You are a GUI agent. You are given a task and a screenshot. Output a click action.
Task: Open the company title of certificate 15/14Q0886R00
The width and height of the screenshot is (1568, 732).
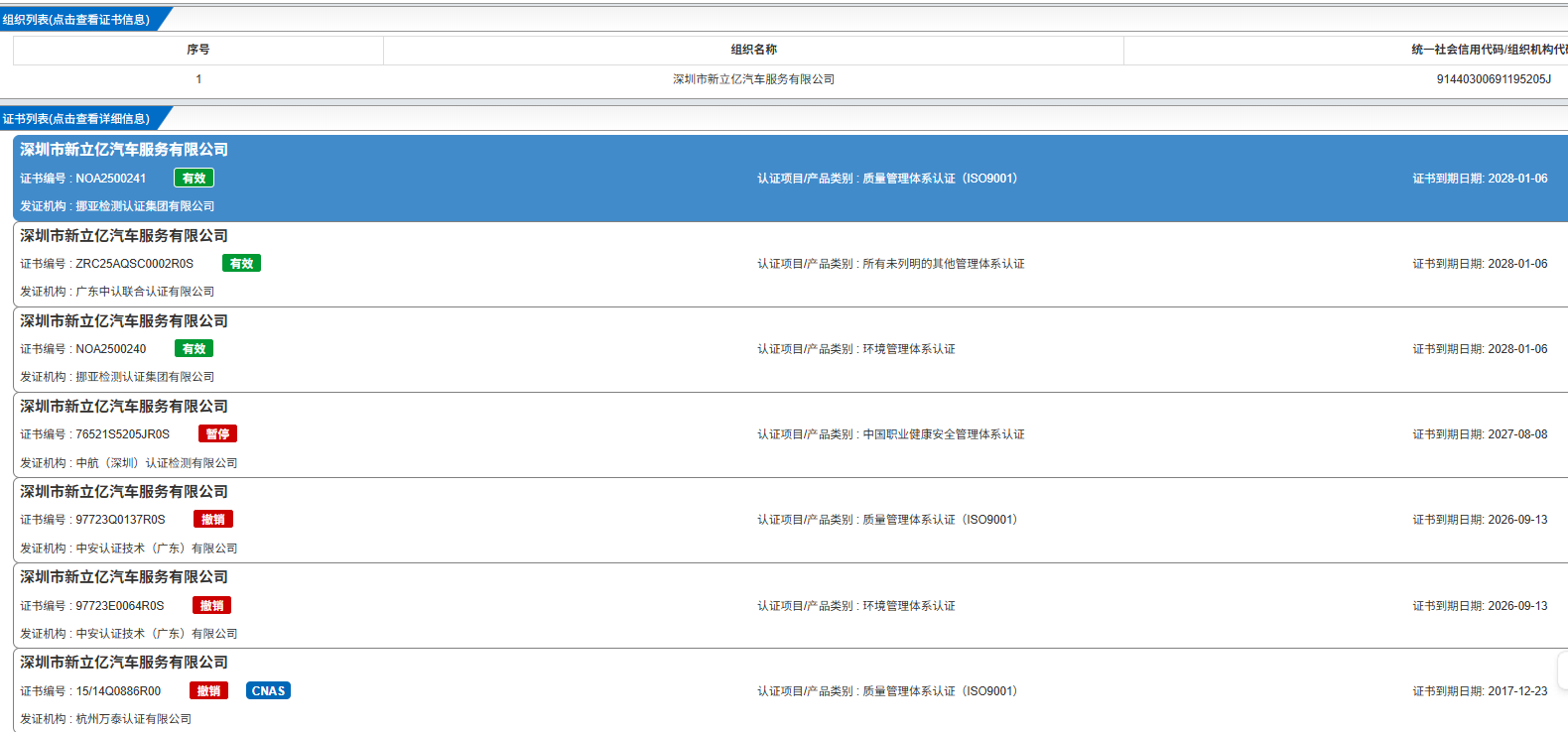tap(124, 663)
